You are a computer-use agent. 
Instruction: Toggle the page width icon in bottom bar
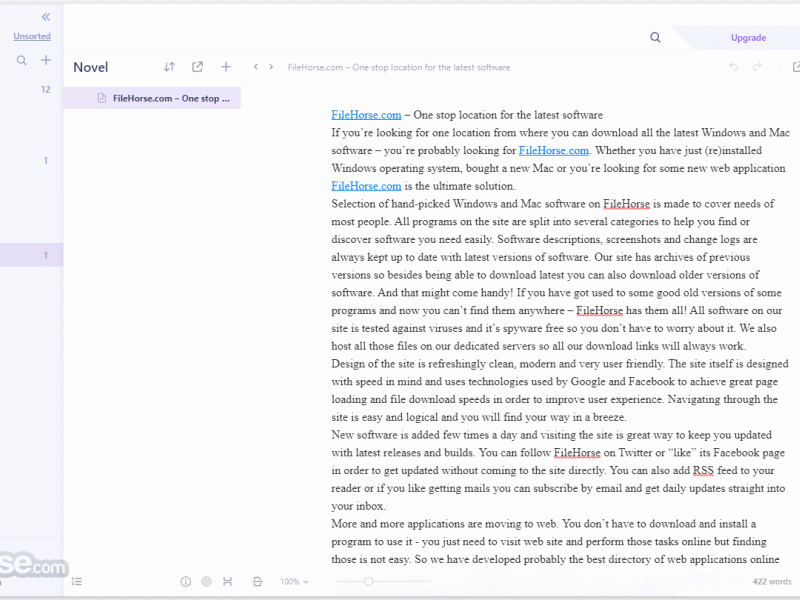[228, 582]
